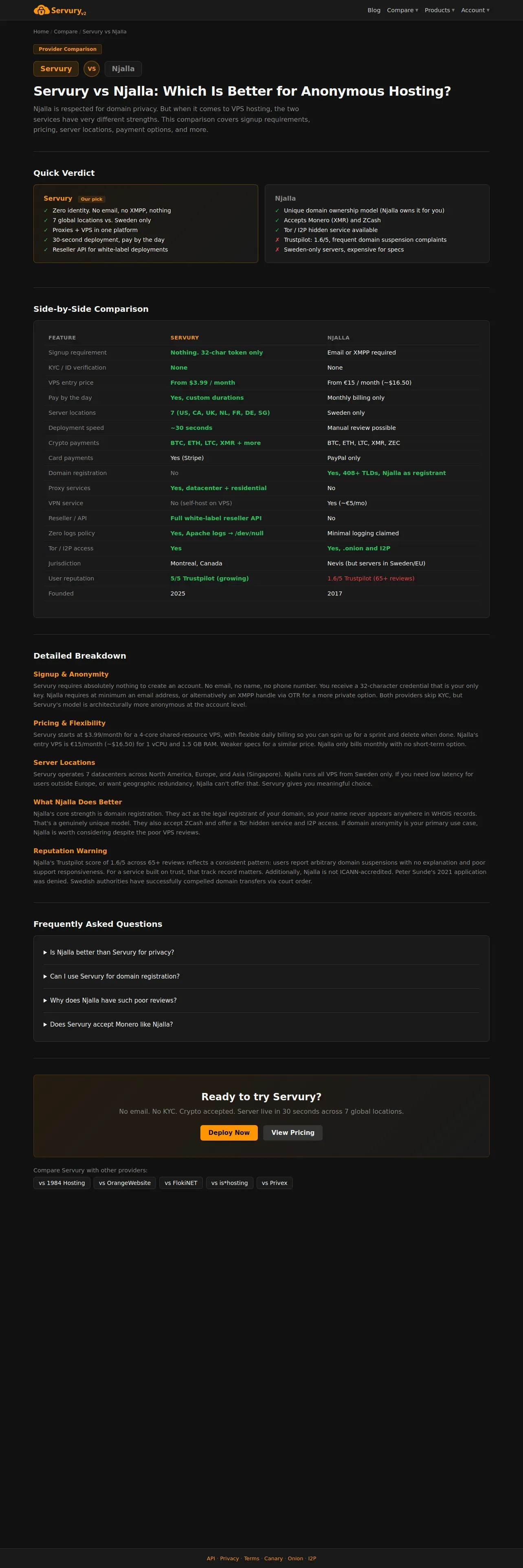523x1568 pixels.
Task: Open the "vs OrangeWebsite" comparison
Action: point(125,1183)
